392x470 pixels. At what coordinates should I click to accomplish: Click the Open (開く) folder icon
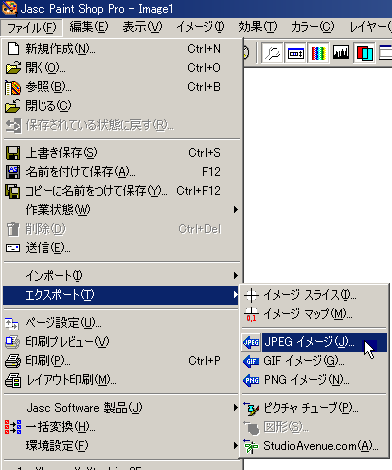click(x=13, y=68)
